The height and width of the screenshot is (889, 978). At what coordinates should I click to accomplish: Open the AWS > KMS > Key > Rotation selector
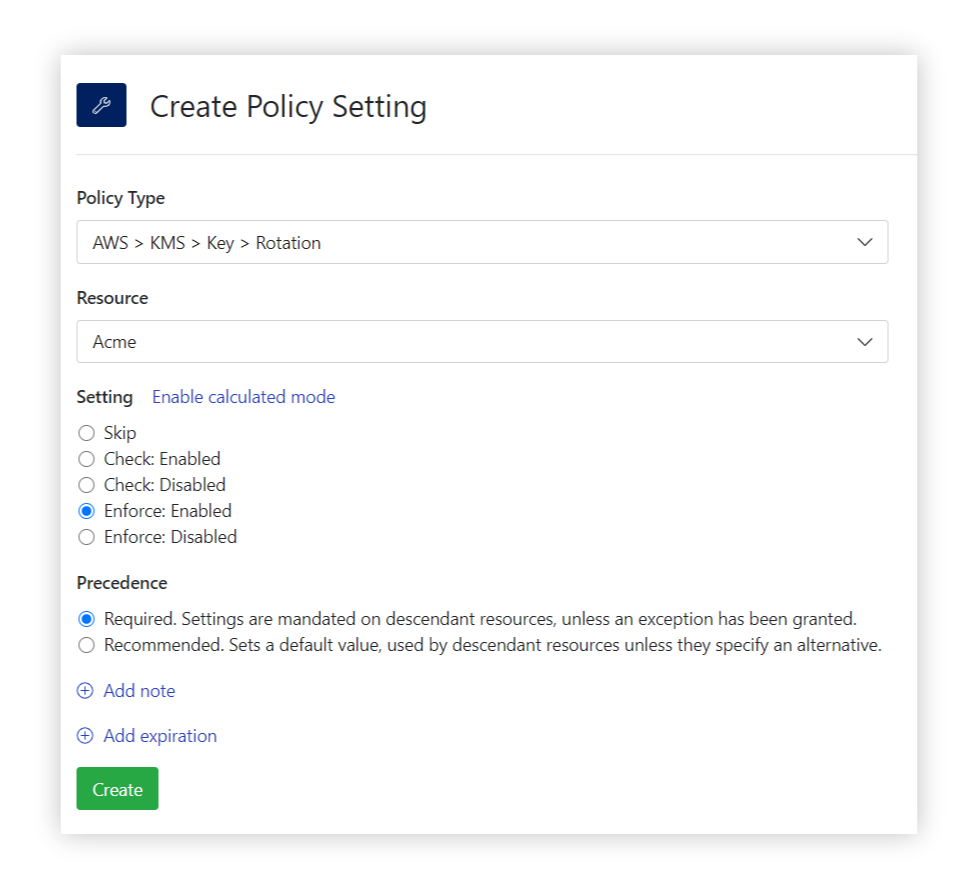482,242
